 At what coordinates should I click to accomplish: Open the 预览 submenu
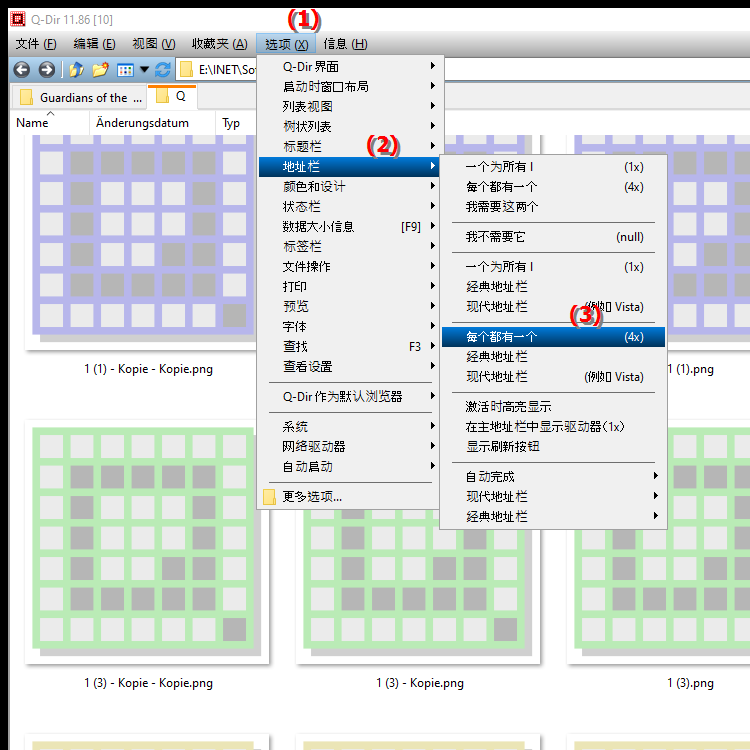[x=351, y=306]
